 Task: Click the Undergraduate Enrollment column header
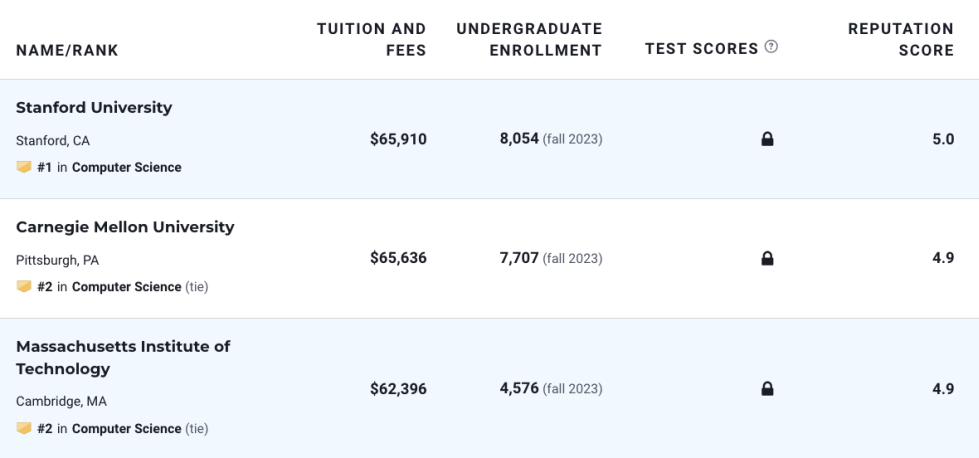(x=529, y=39)
